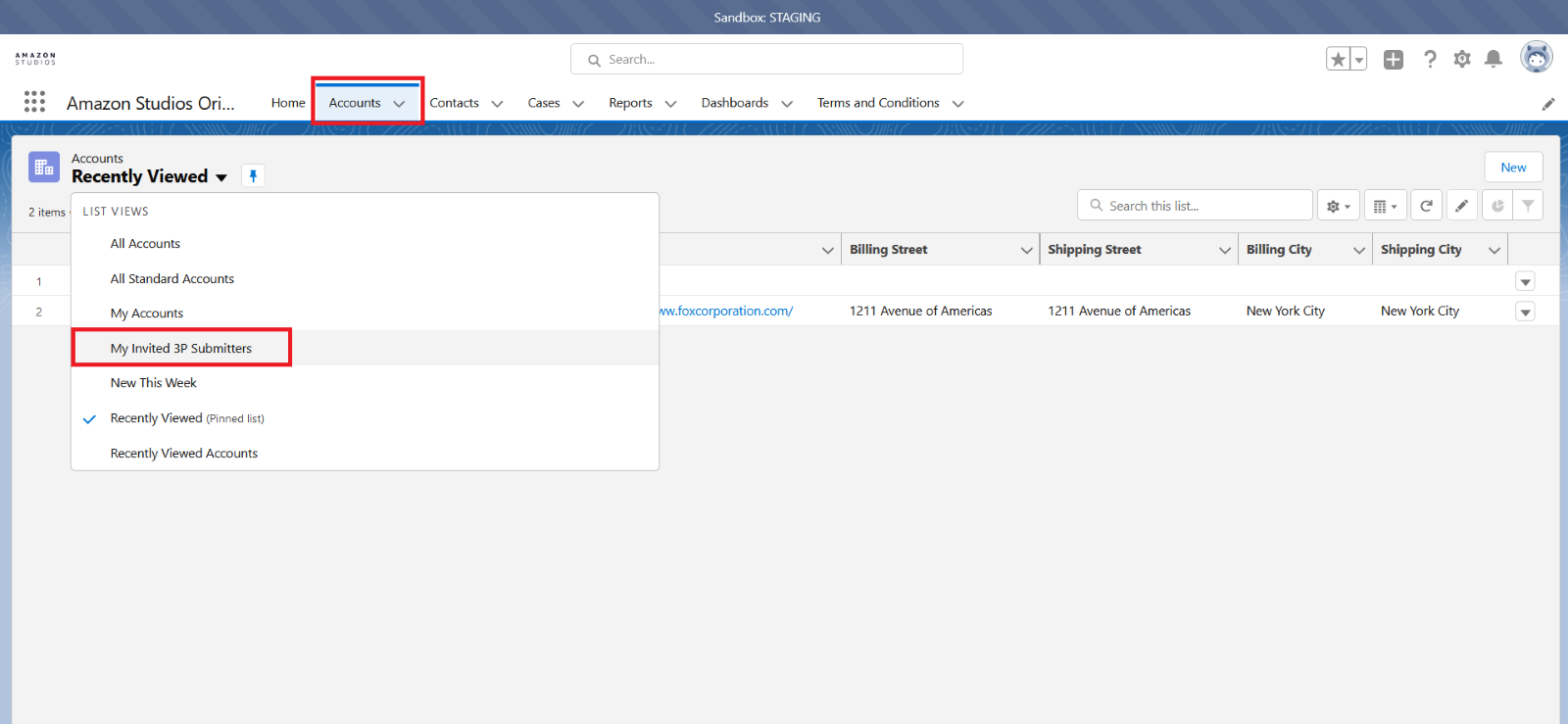The width and height of the screenshot is (1568, 724).
Task: Open the Reports tab chevron menu
Action: (x=670, y=104)
